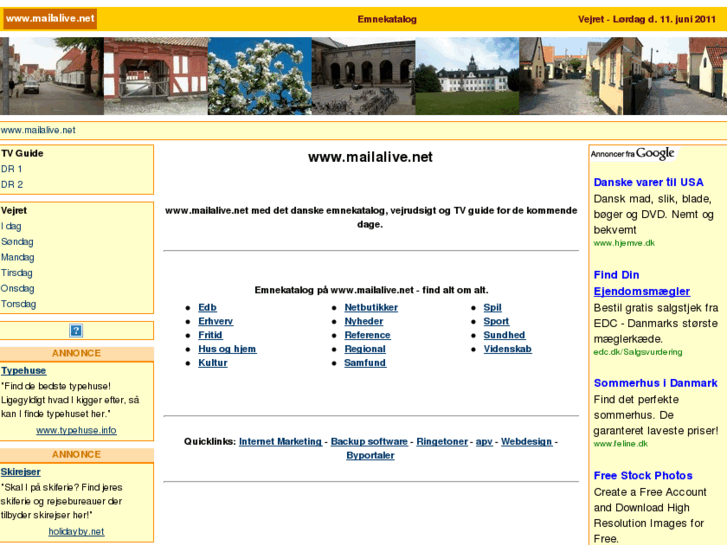Open the Nyheder category

(x=364, y=321)
